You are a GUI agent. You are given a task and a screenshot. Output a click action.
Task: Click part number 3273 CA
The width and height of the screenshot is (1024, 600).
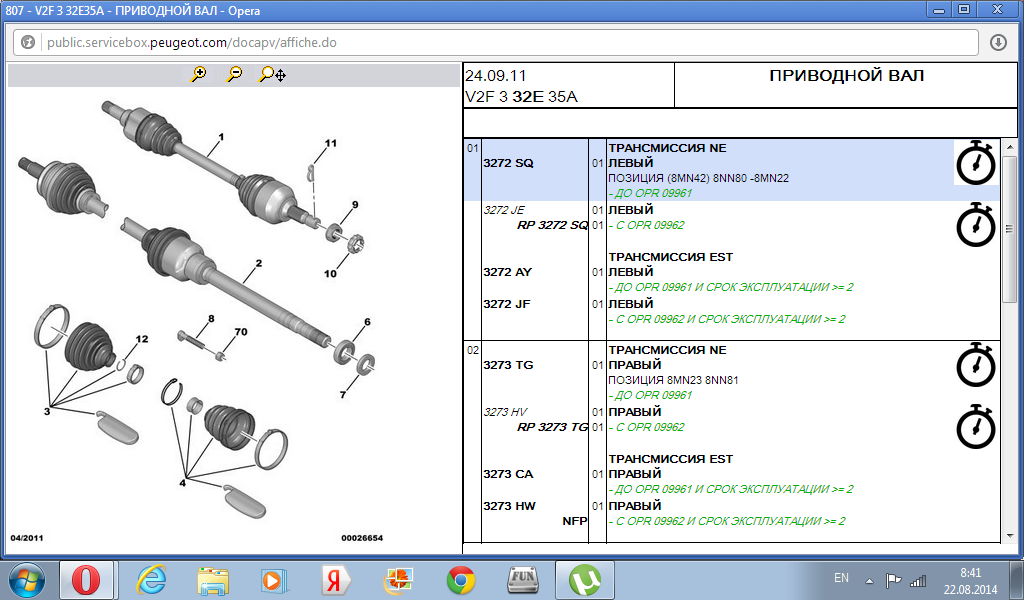click(509, 474)
